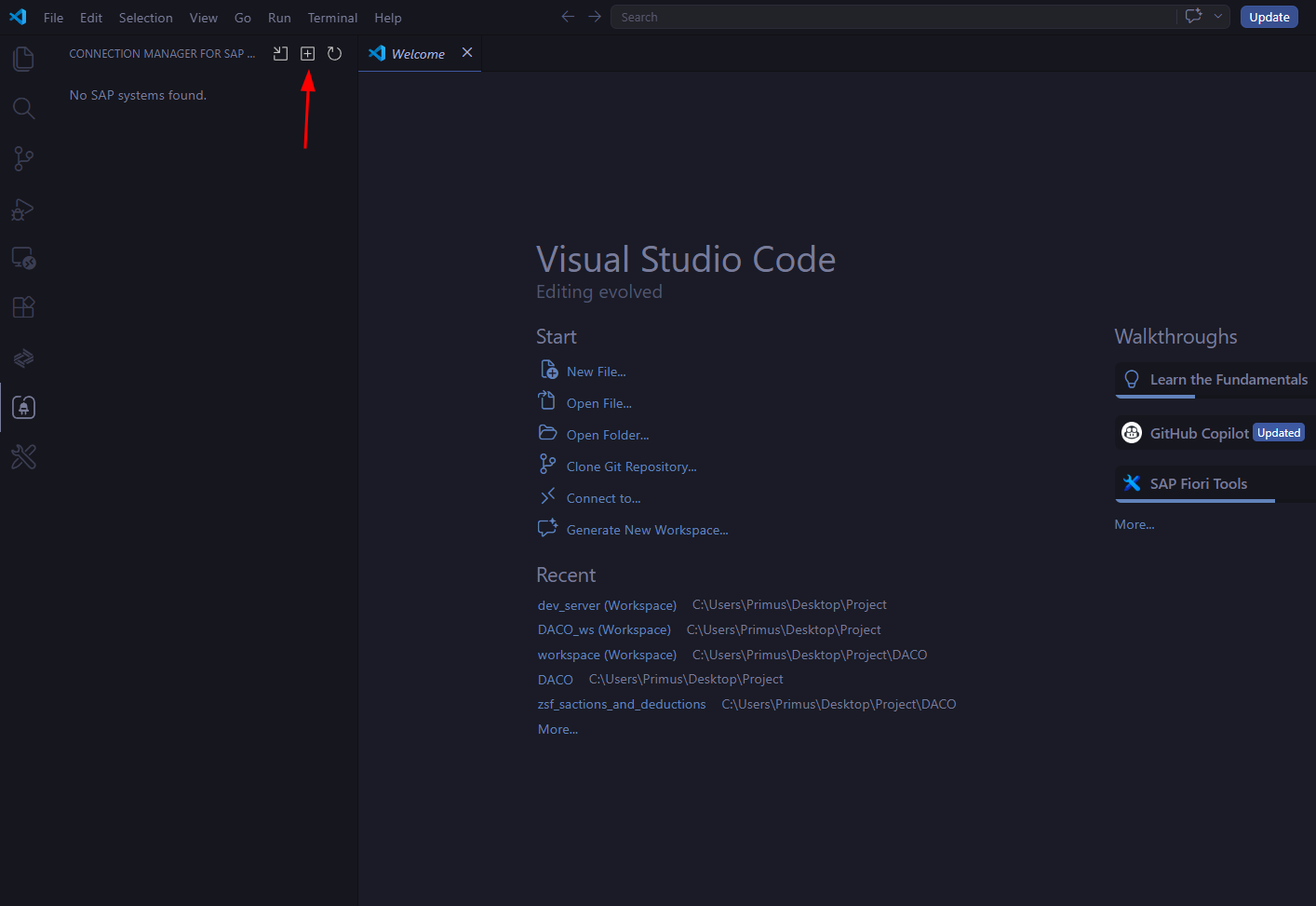Click the import icon in Connection Manager header

280,54
